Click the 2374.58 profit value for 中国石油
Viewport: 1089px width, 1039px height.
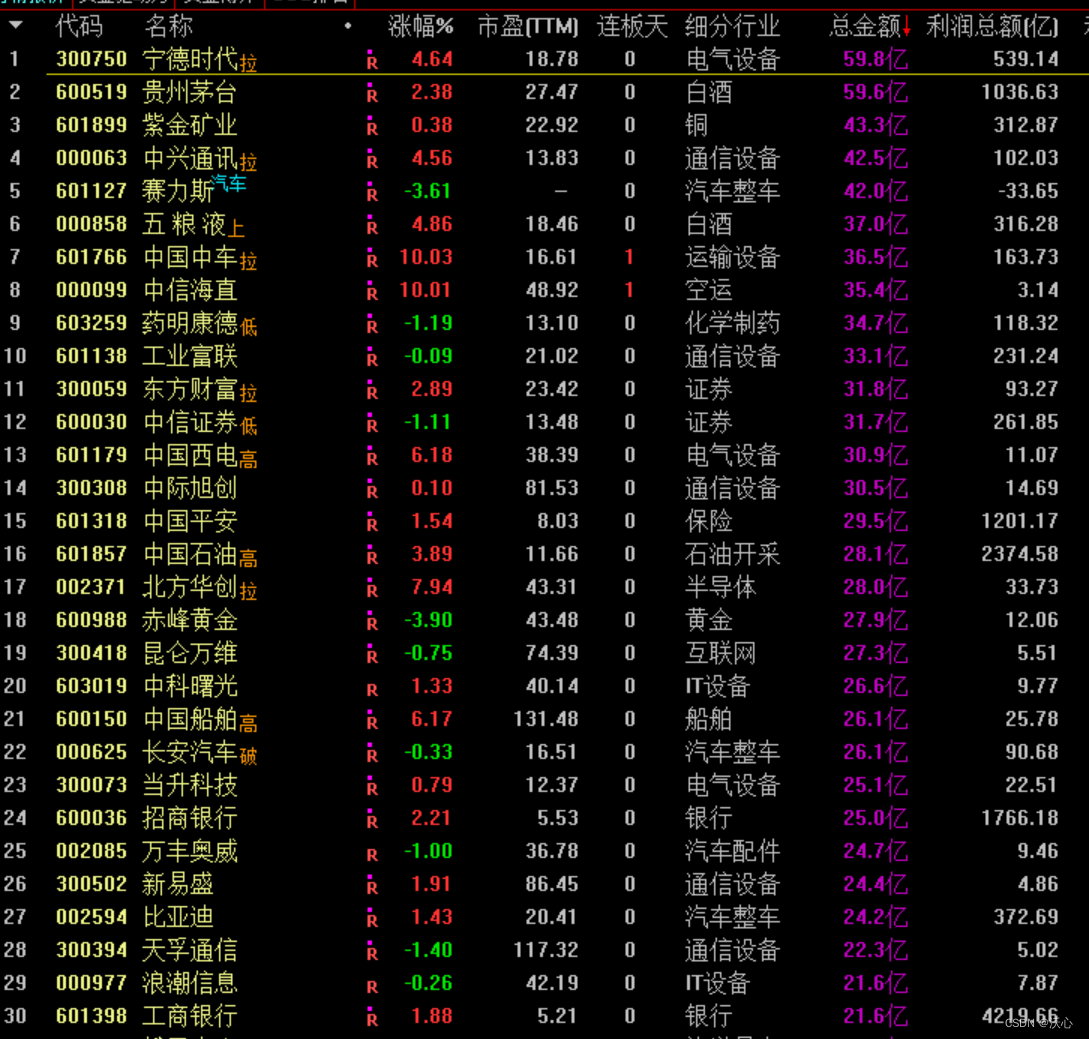1020,554
